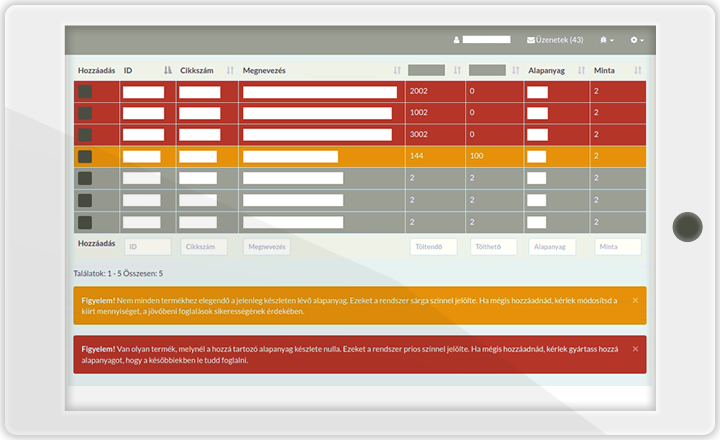
Task: Sort by Megnevezés using its sort arrows
Action: (397, 71)
